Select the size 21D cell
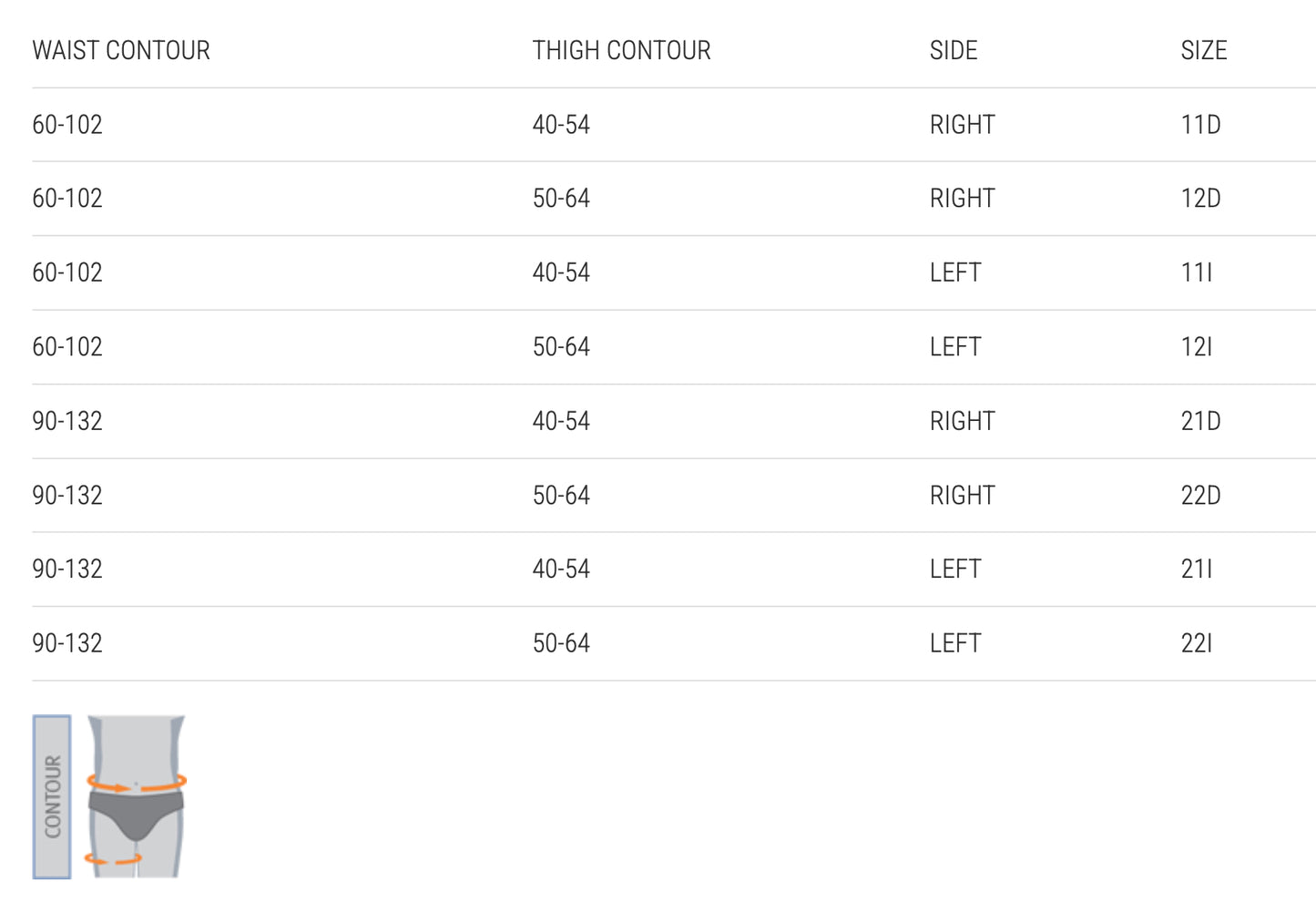1316x923 pixels. click(1200, 421)
